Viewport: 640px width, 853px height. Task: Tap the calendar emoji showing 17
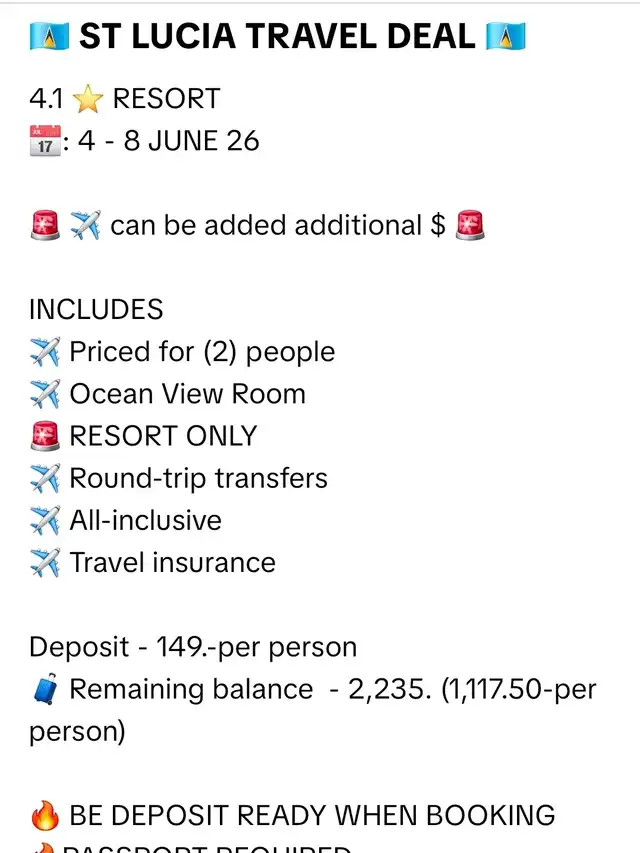click(45, 140)
